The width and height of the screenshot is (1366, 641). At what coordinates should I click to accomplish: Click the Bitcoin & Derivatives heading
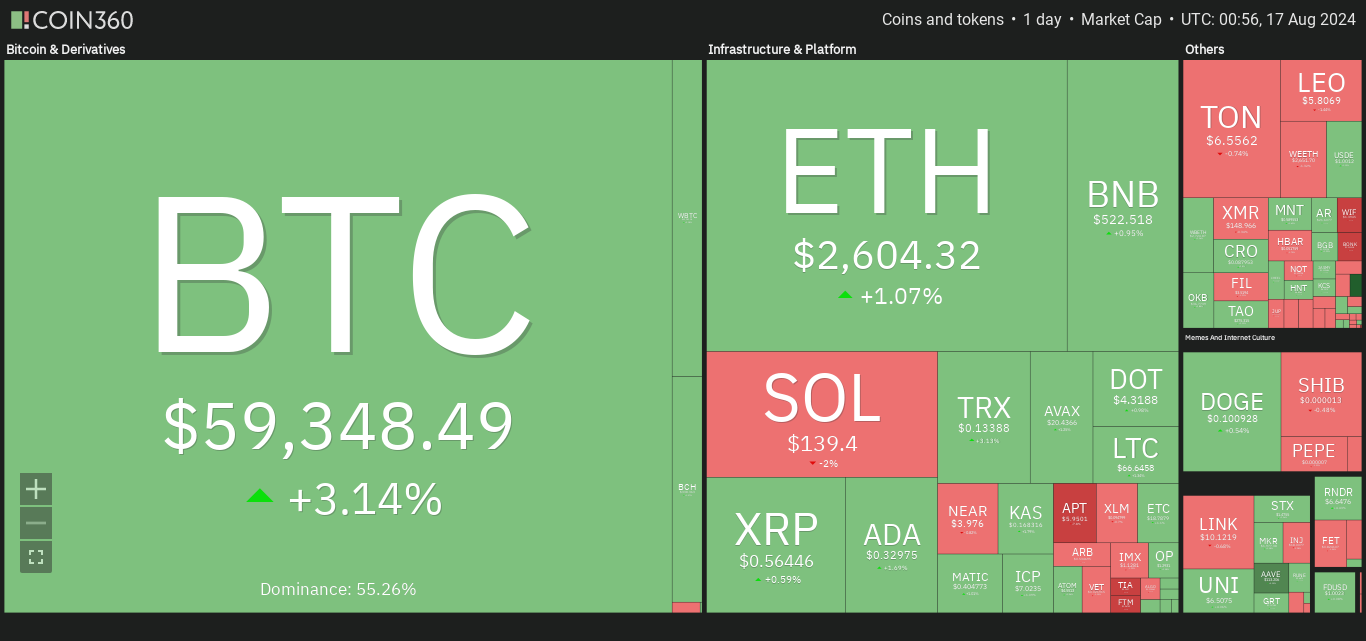pos(66,49)
